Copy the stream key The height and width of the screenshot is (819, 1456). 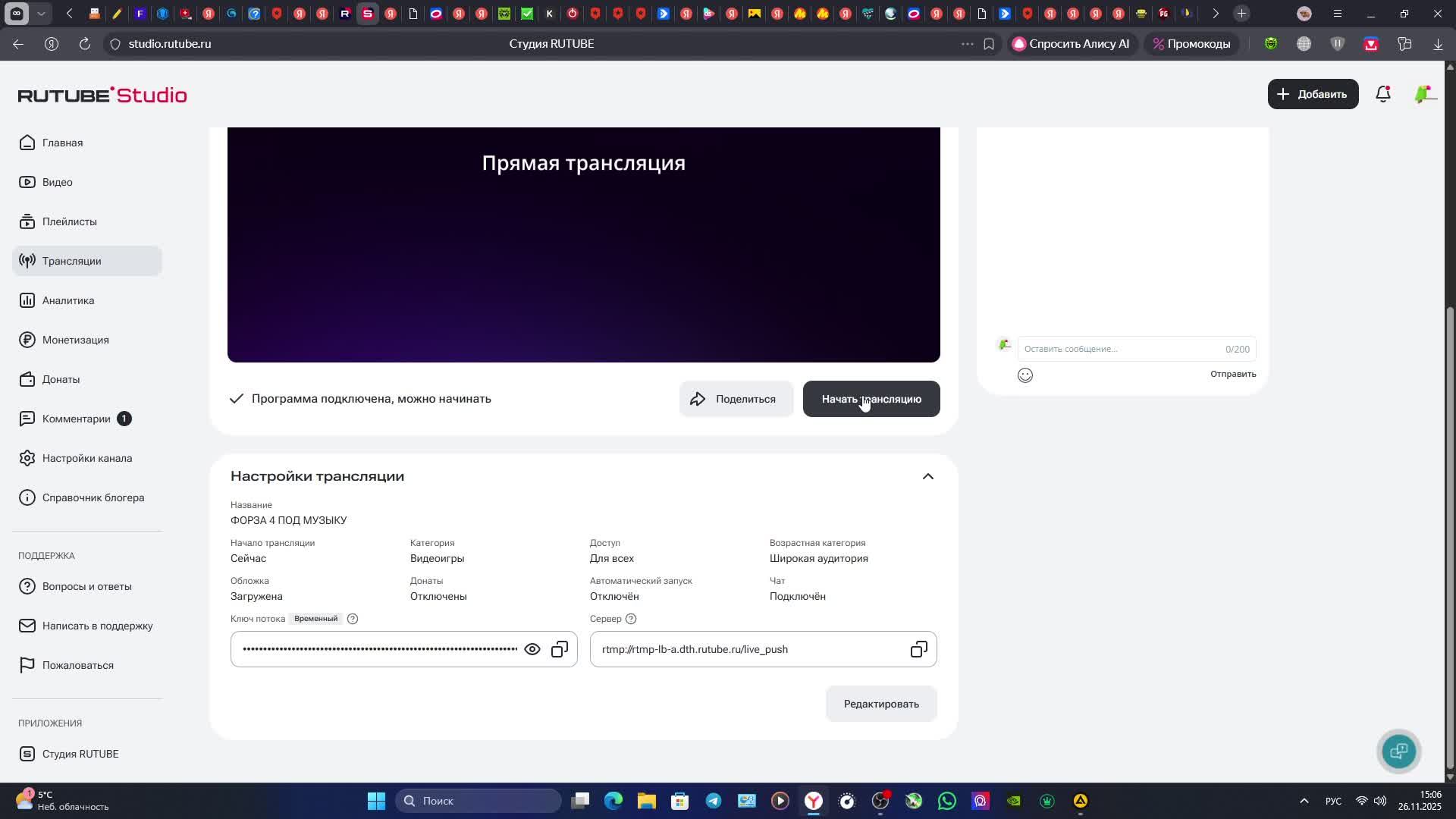point(560,649)
